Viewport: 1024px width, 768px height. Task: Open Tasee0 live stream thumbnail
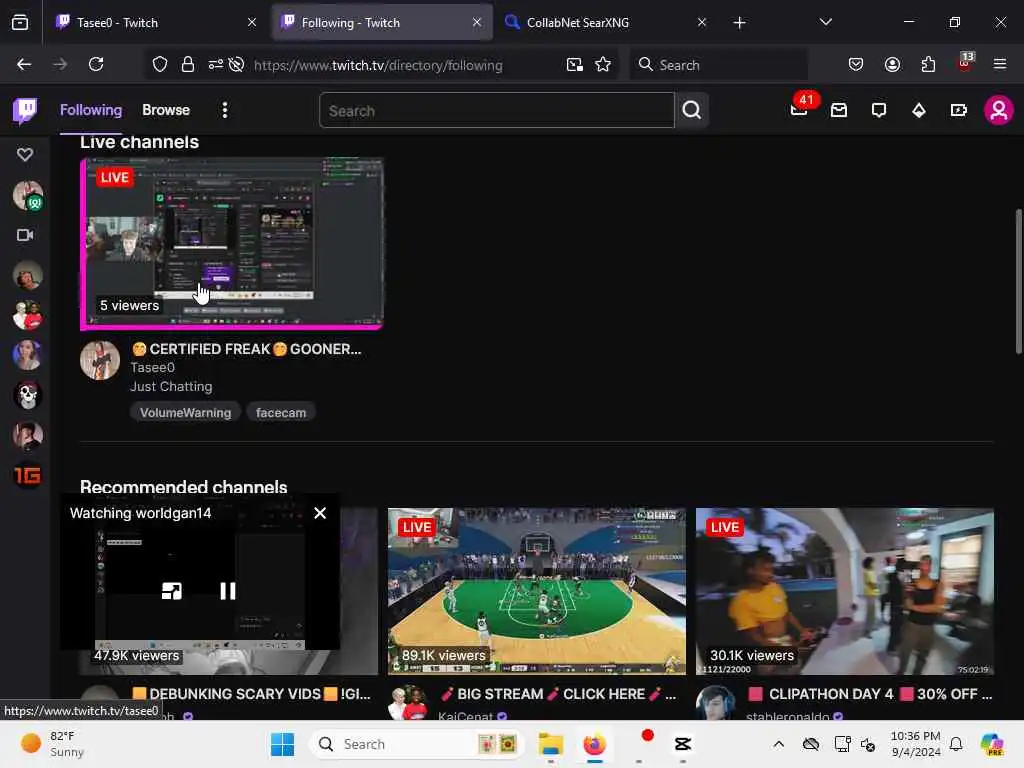[x=232, y=244]
